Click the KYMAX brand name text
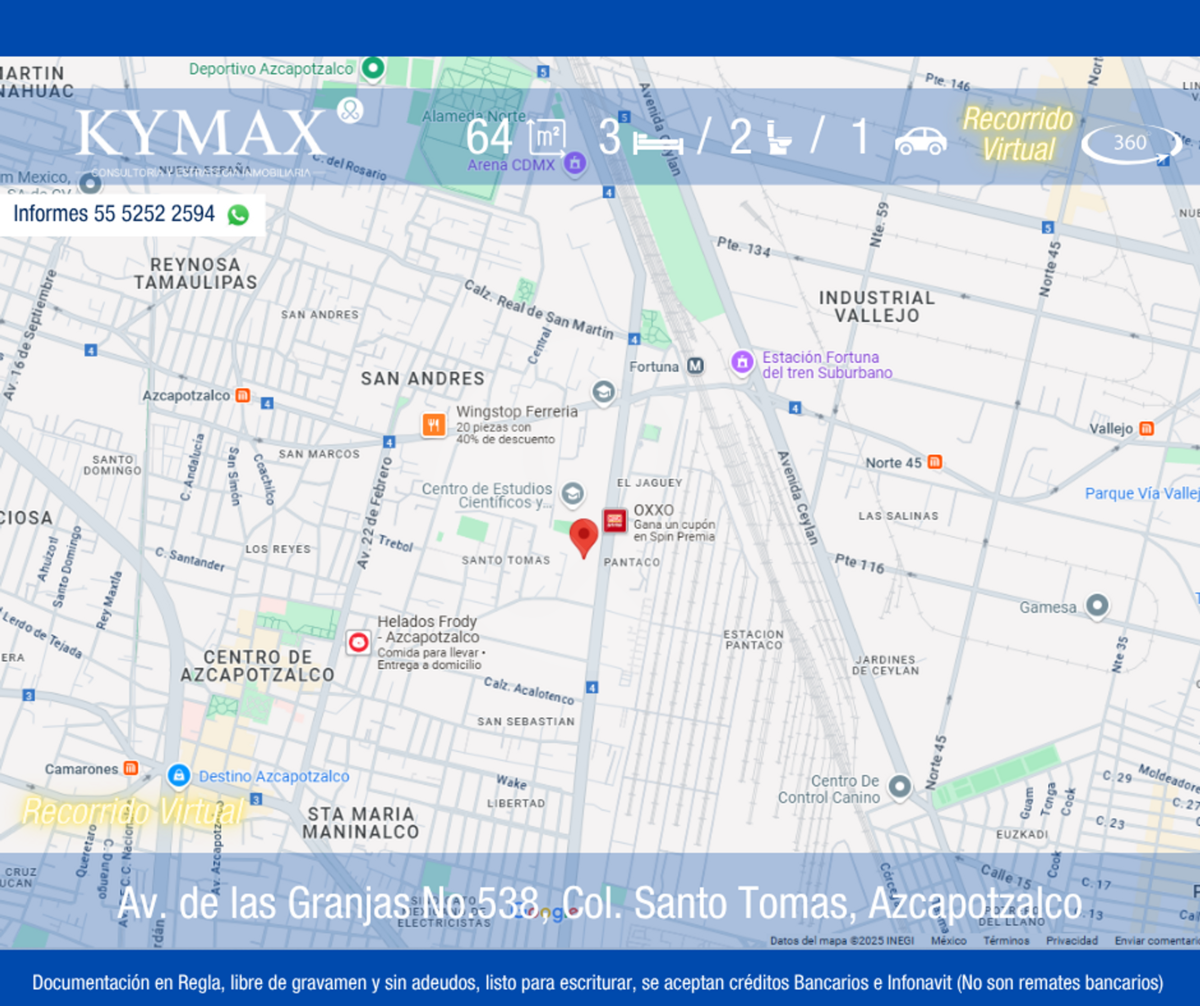Image resolution: width=1200 pixels, height=1006 pixels. 202,133
